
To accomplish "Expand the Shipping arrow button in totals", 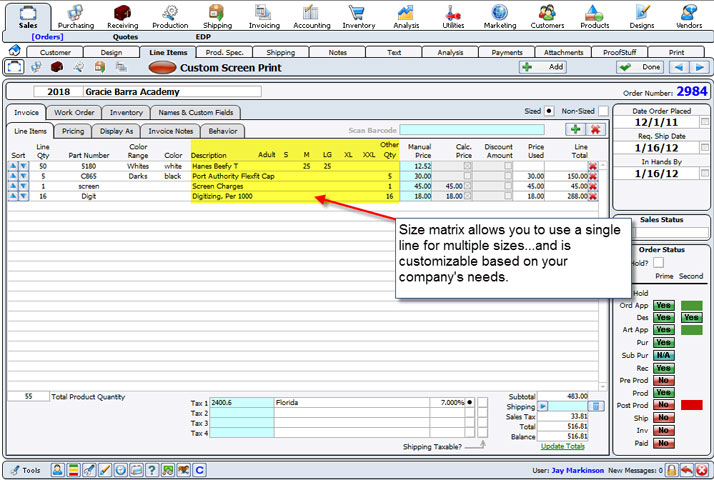I will [x=543, y=406].
